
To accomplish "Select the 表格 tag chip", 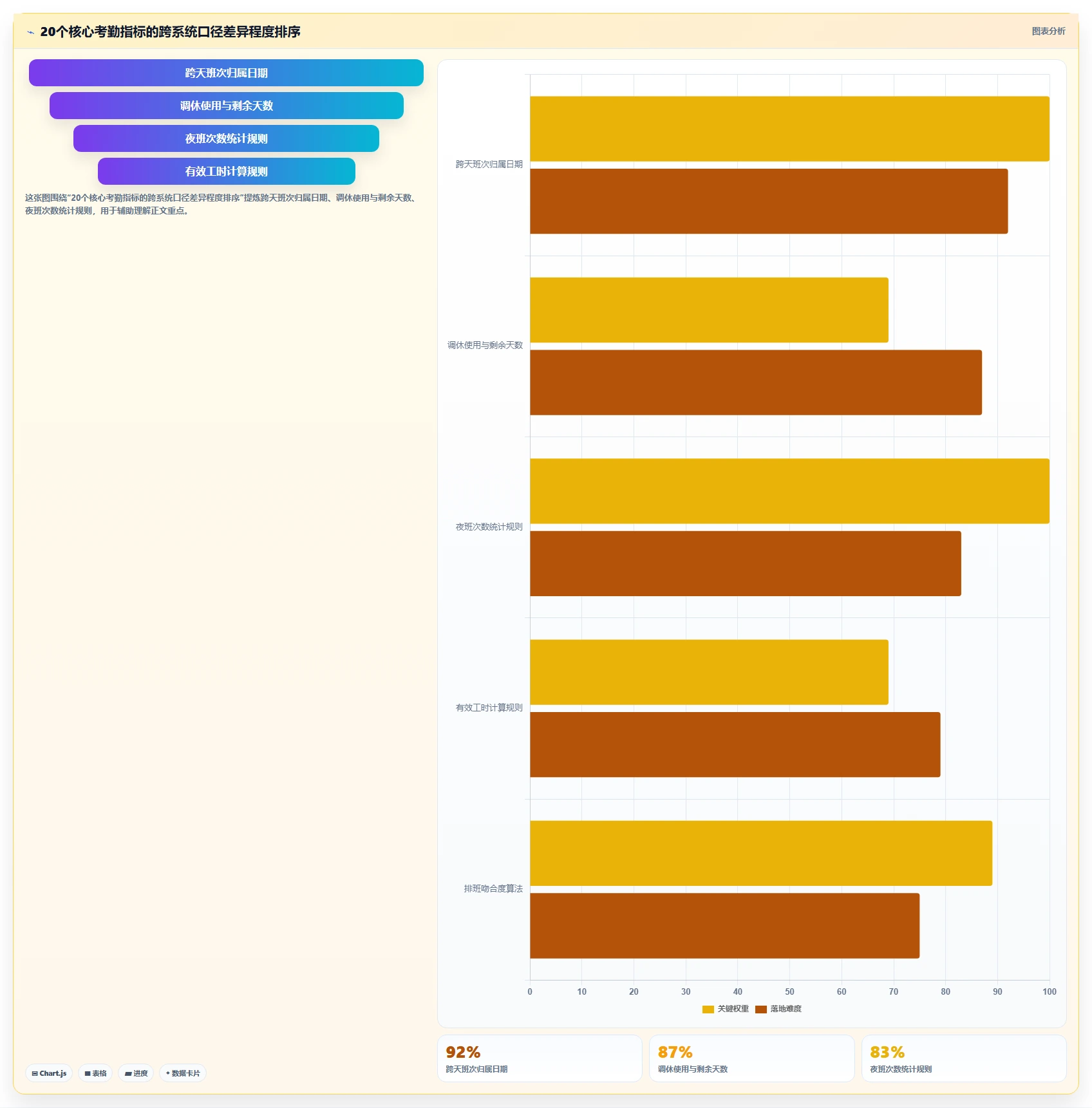I will pos(95,1073).
